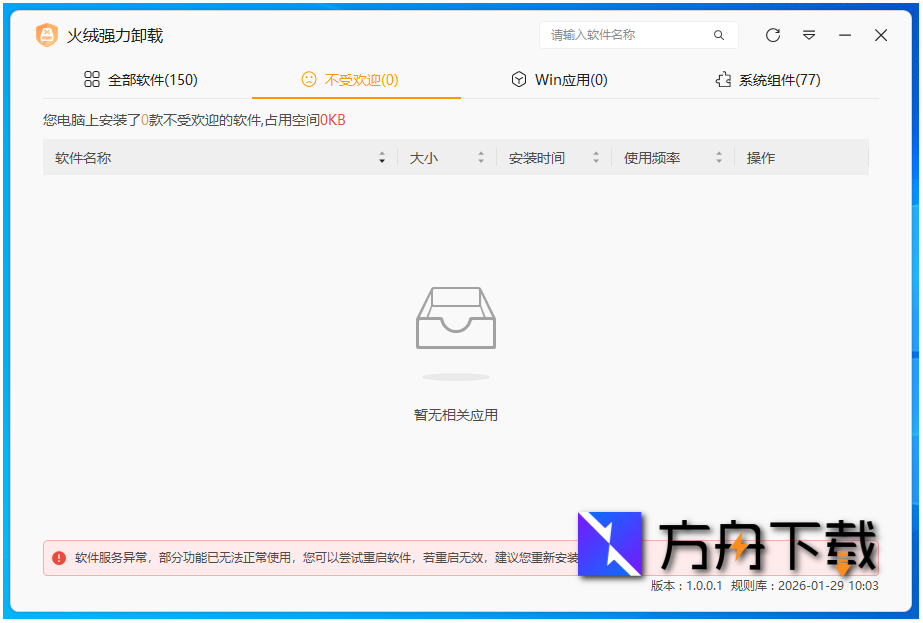
Task: Click the shield icon on Win应用 tab
Action: pyautogui.click(x=519, y=79)
